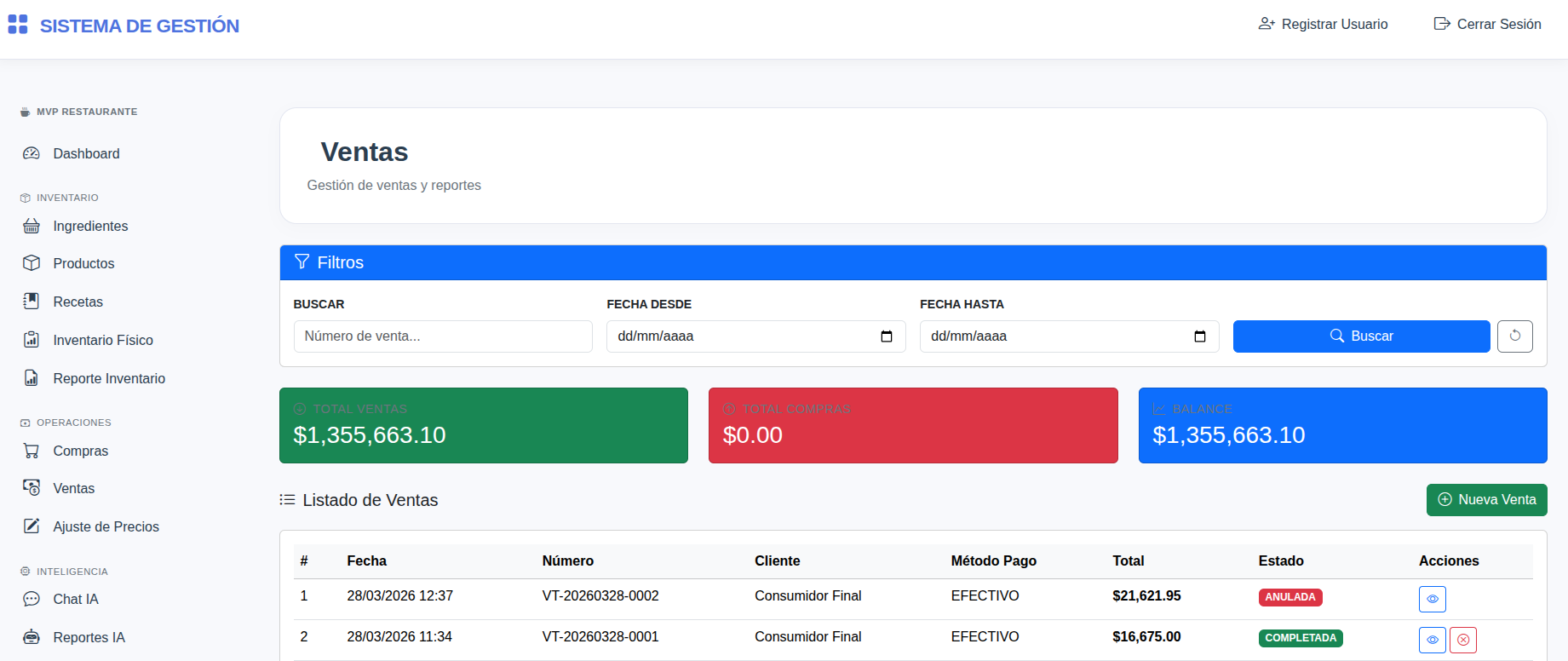Go to Ingredientes in sidebar
Image resolution: width=1568 pixels, height=661 pixels.
90,227
